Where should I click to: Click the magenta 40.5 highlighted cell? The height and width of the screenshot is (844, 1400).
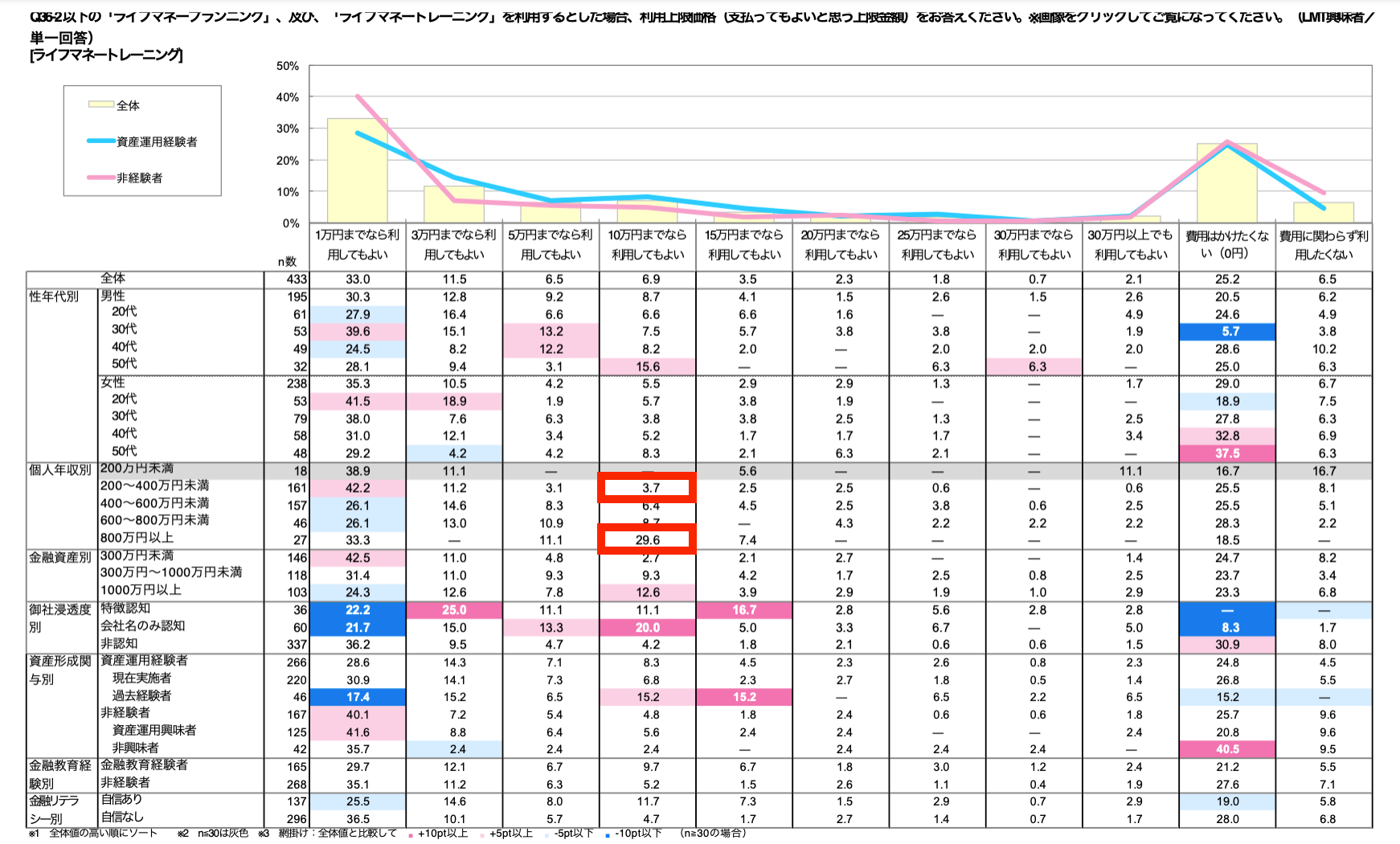click(1227, 749)
